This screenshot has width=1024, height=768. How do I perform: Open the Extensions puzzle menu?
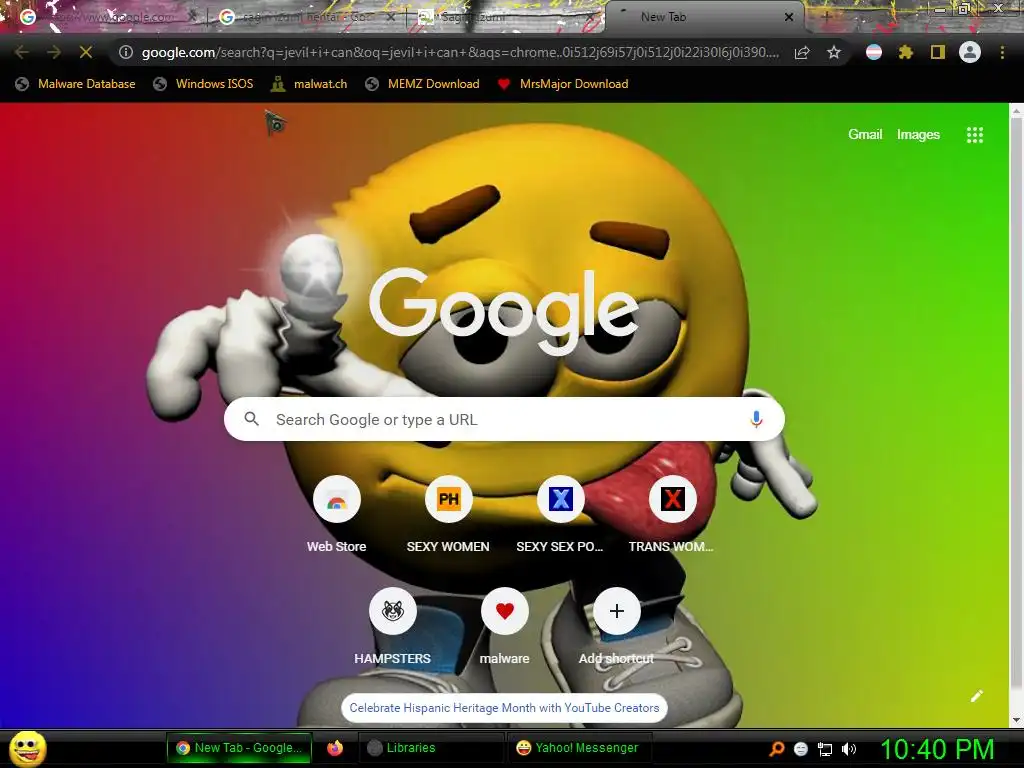906,52
